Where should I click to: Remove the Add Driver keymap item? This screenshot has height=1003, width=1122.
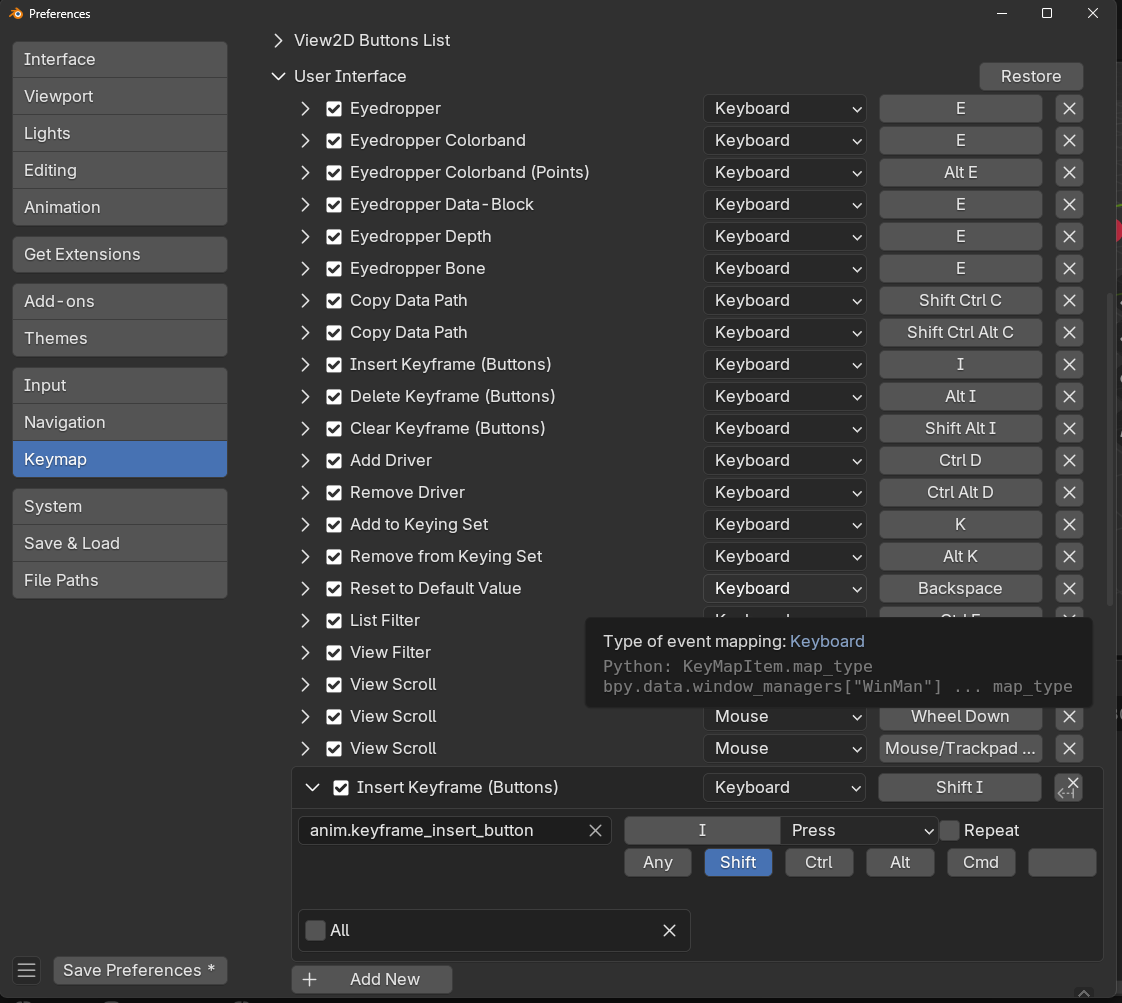(x=1069, y=461)
